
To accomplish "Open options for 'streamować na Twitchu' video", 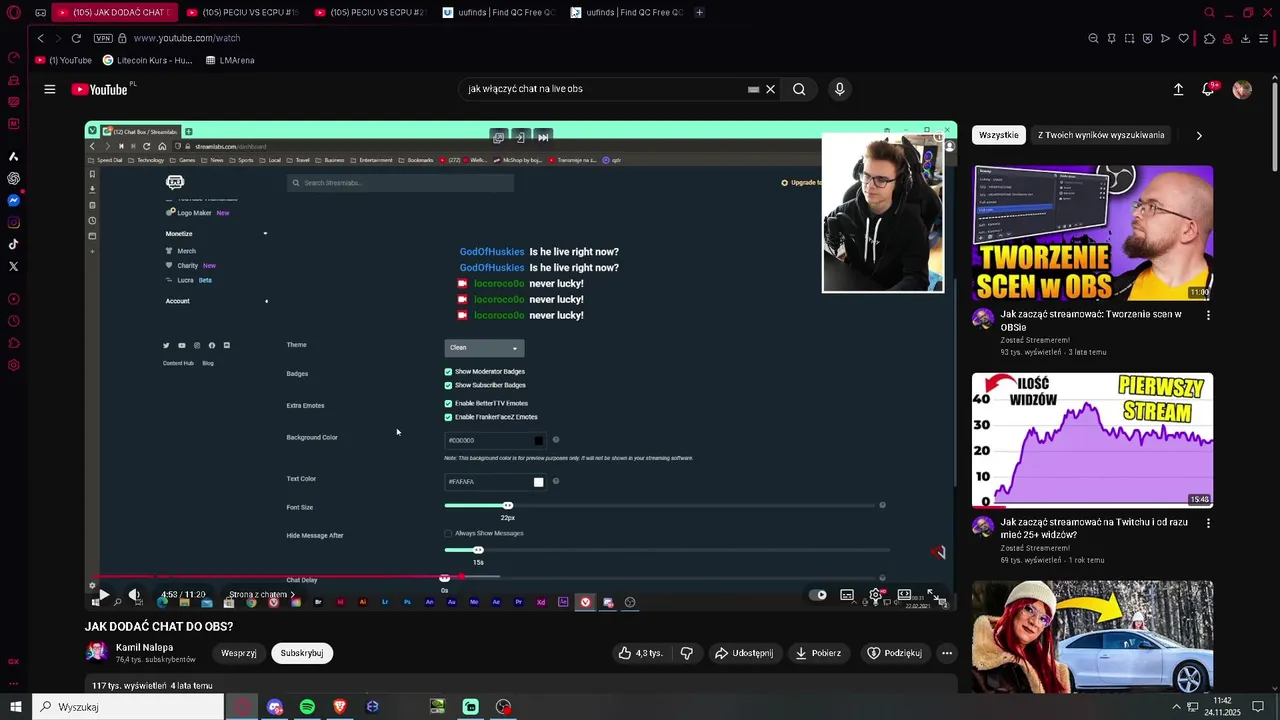I will [x=1208, y=523].
